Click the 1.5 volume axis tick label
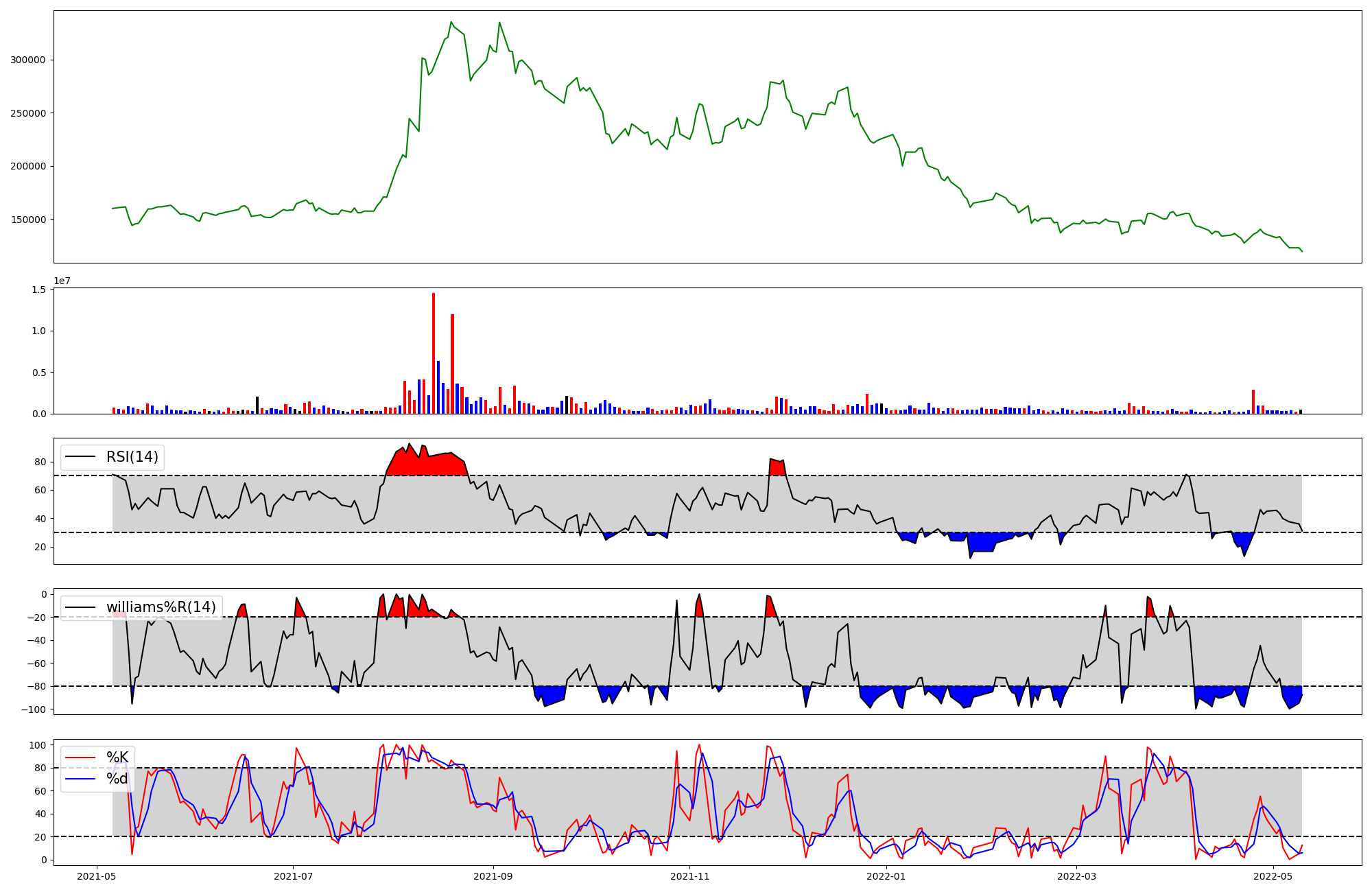Screen dimensions: 1372x892 [x=39, y=290]
